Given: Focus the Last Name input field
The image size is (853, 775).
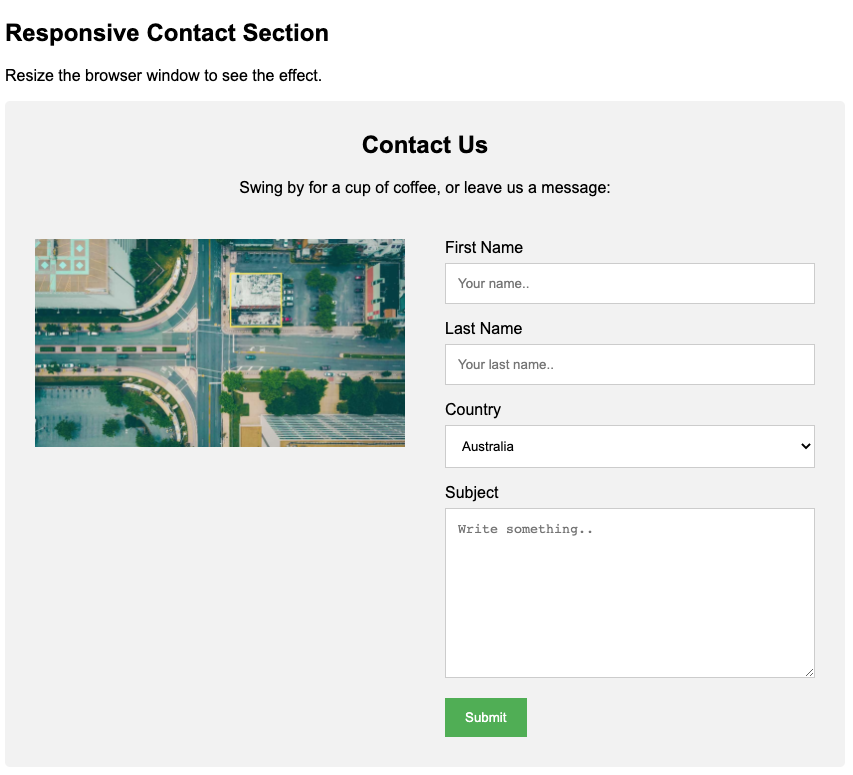Looking at the screenshot, I should 629,364.
